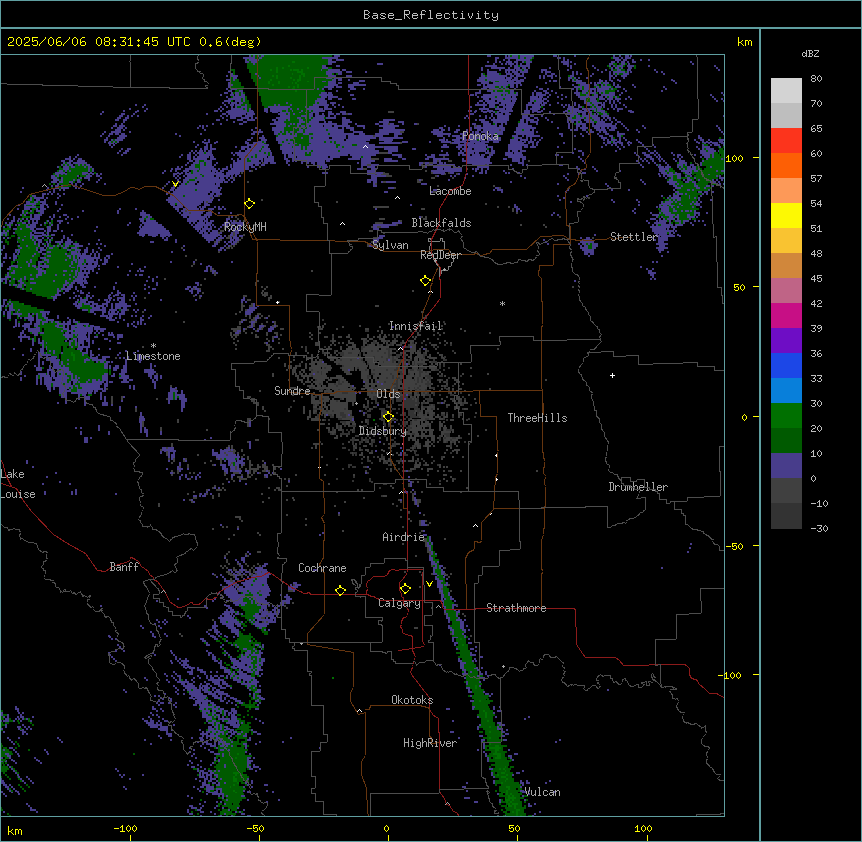Pick the light gray swatch between 70 and 65
Screen dimensions: 862x842
(x=786, y=115)
